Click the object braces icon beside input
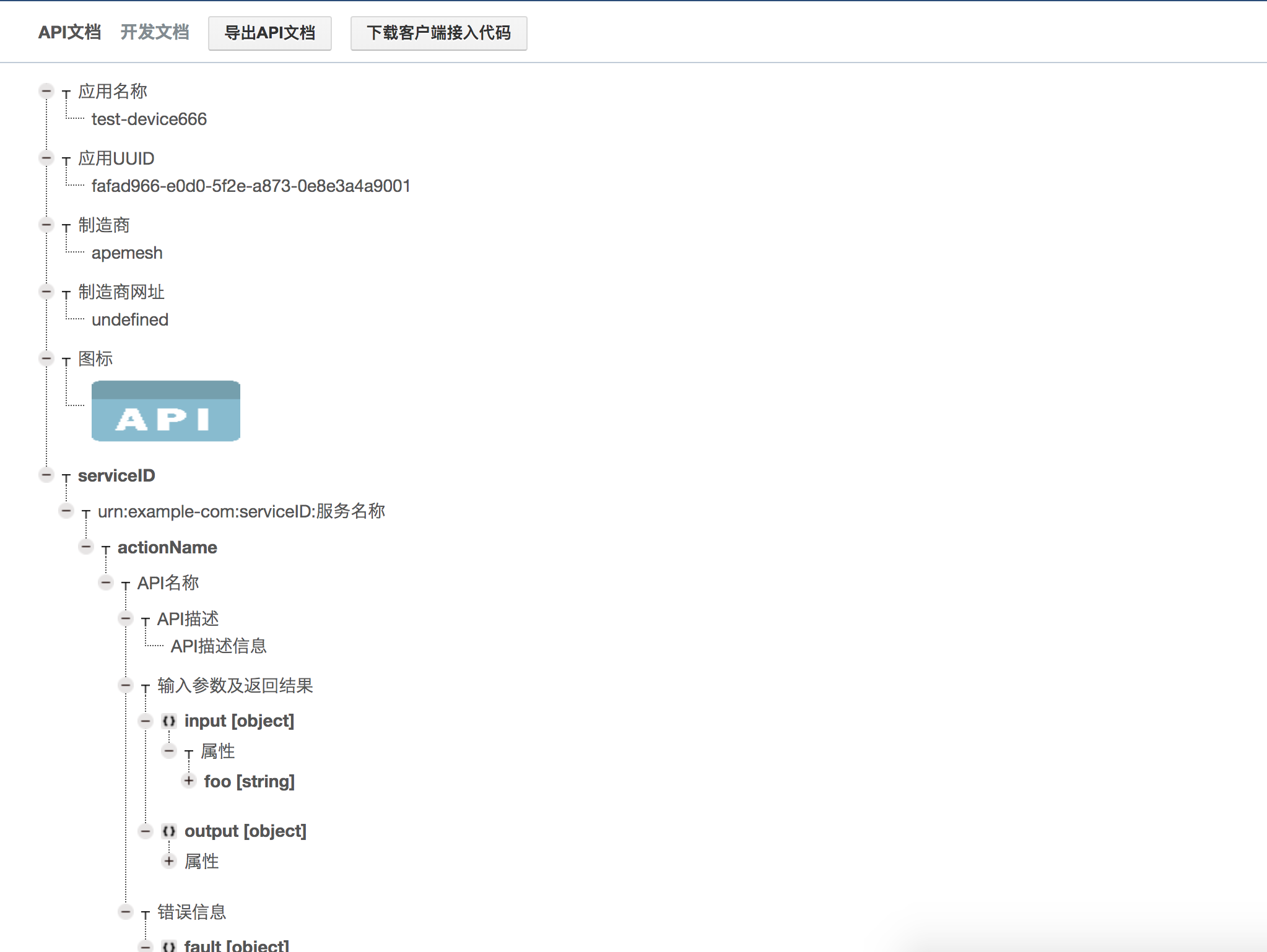Image resolution: width=1267 pixels, height=952 pixels. (168, 721)
